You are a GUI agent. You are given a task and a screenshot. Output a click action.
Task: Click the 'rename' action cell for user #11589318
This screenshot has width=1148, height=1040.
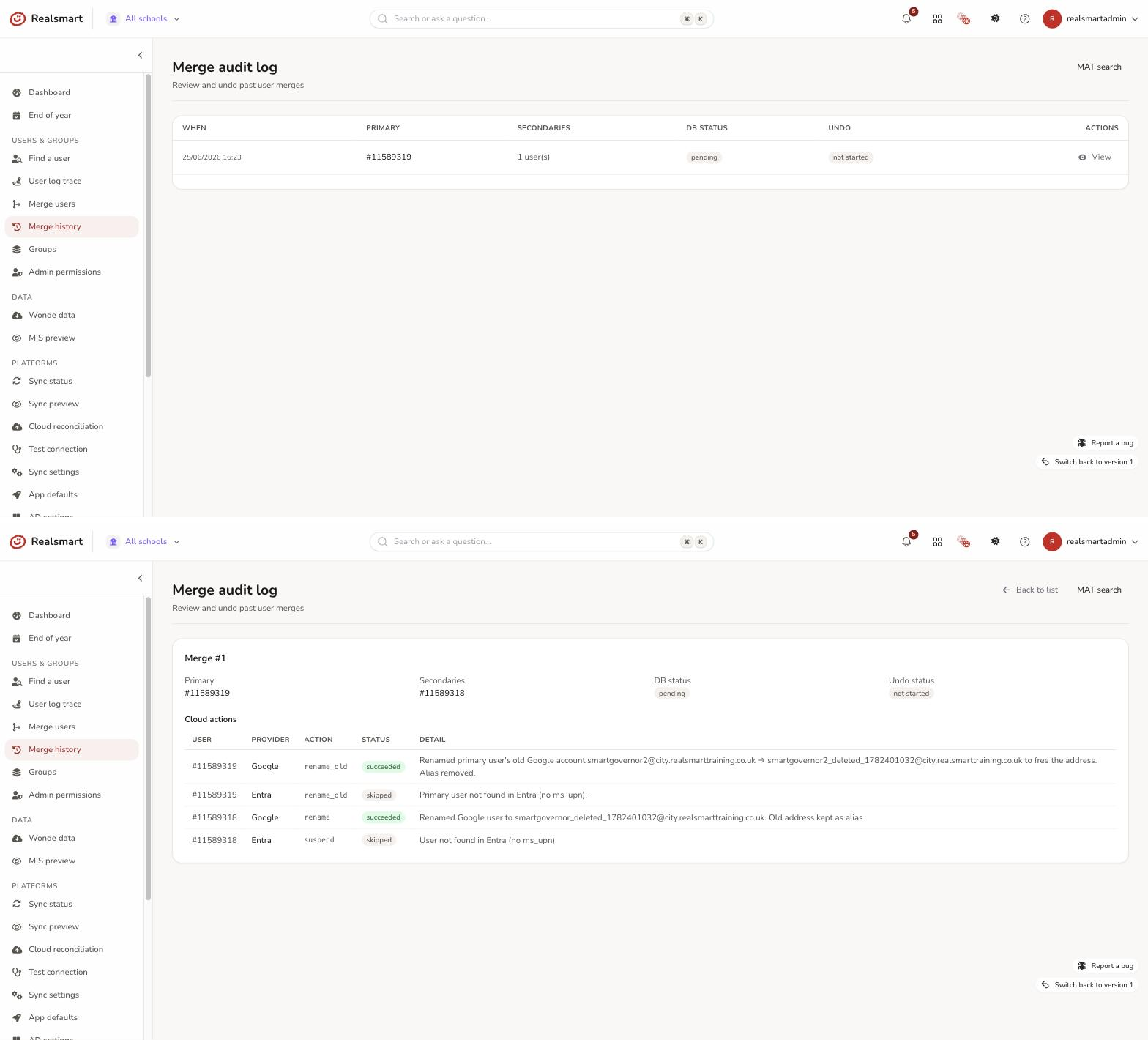(317, 817)
